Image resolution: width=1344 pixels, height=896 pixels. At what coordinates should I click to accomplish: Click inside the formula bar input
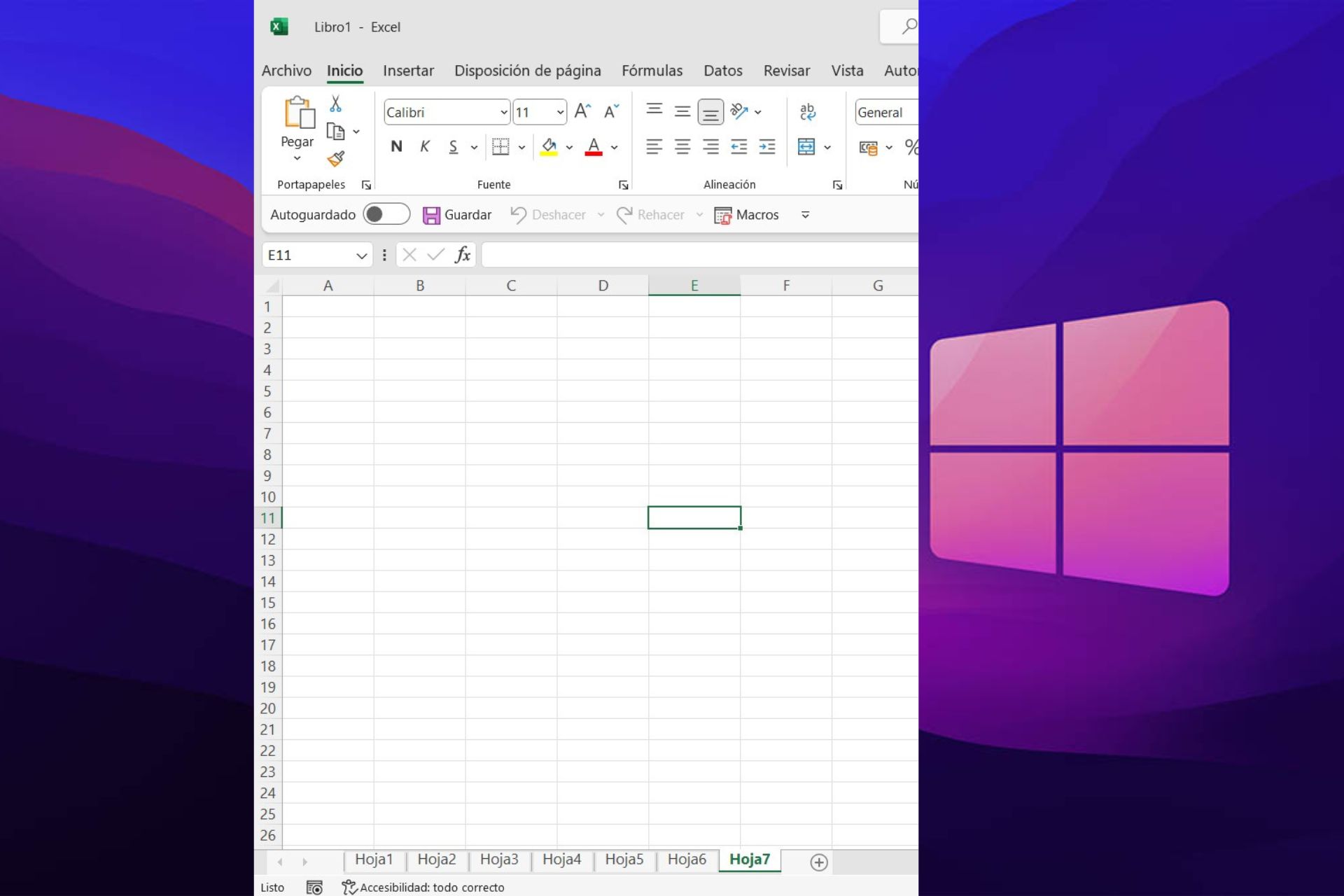point(700,255)
